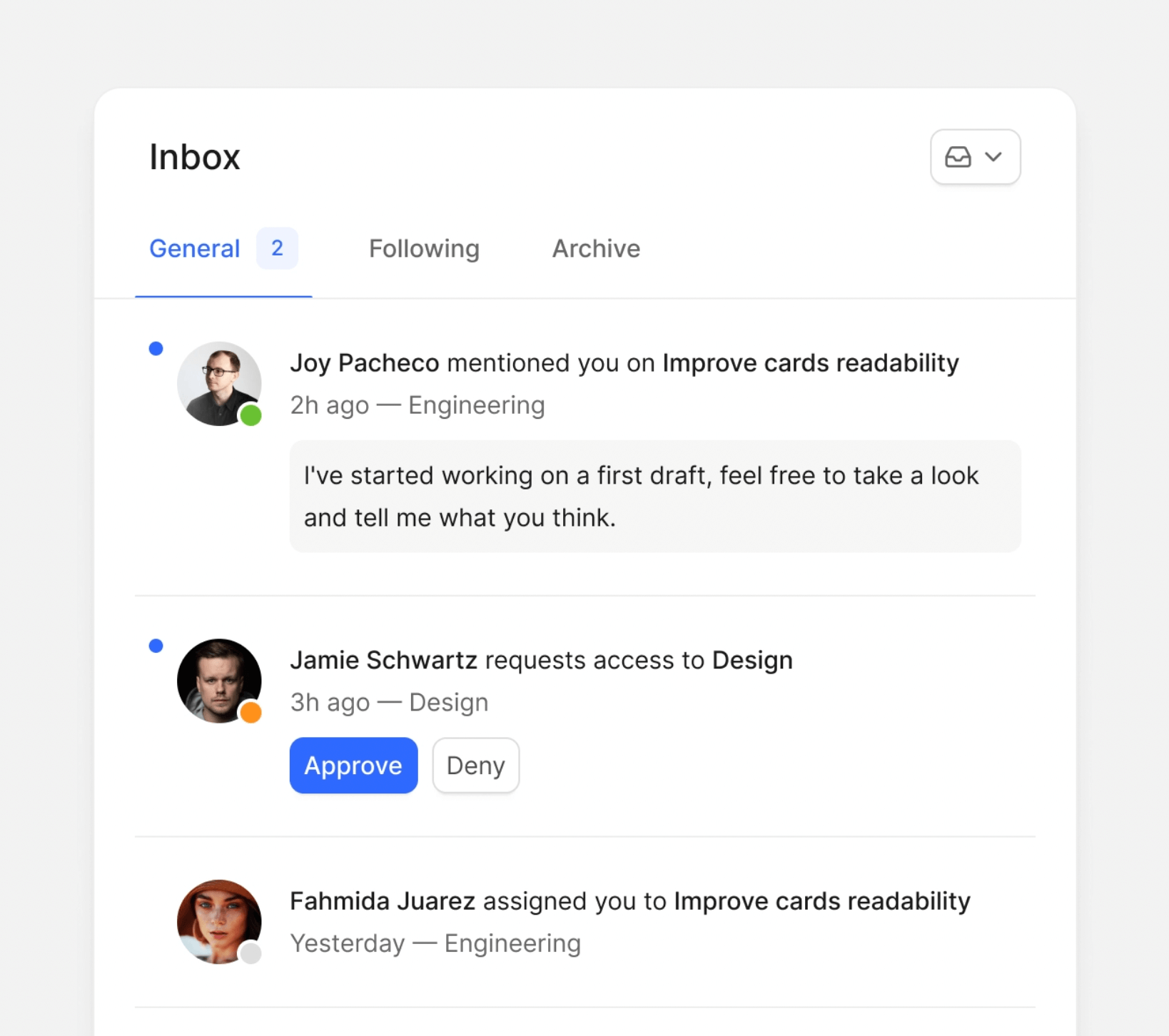Click the orange status dot on Jamie's avatar
This screenshot has width=1169, height=1036.
coord(250,712)
